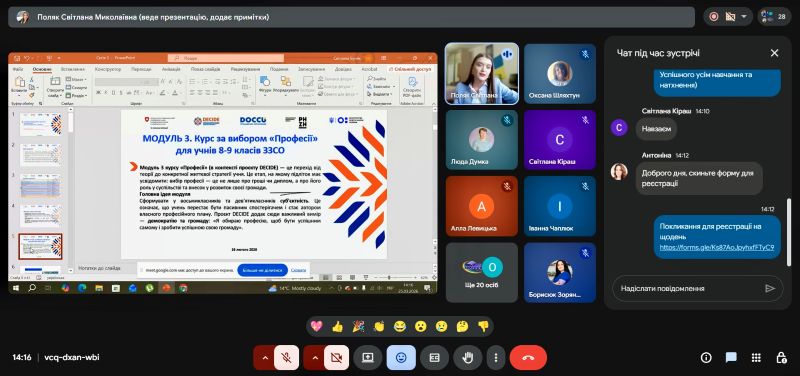Send the clapping hands reaction

click(379, 327)
